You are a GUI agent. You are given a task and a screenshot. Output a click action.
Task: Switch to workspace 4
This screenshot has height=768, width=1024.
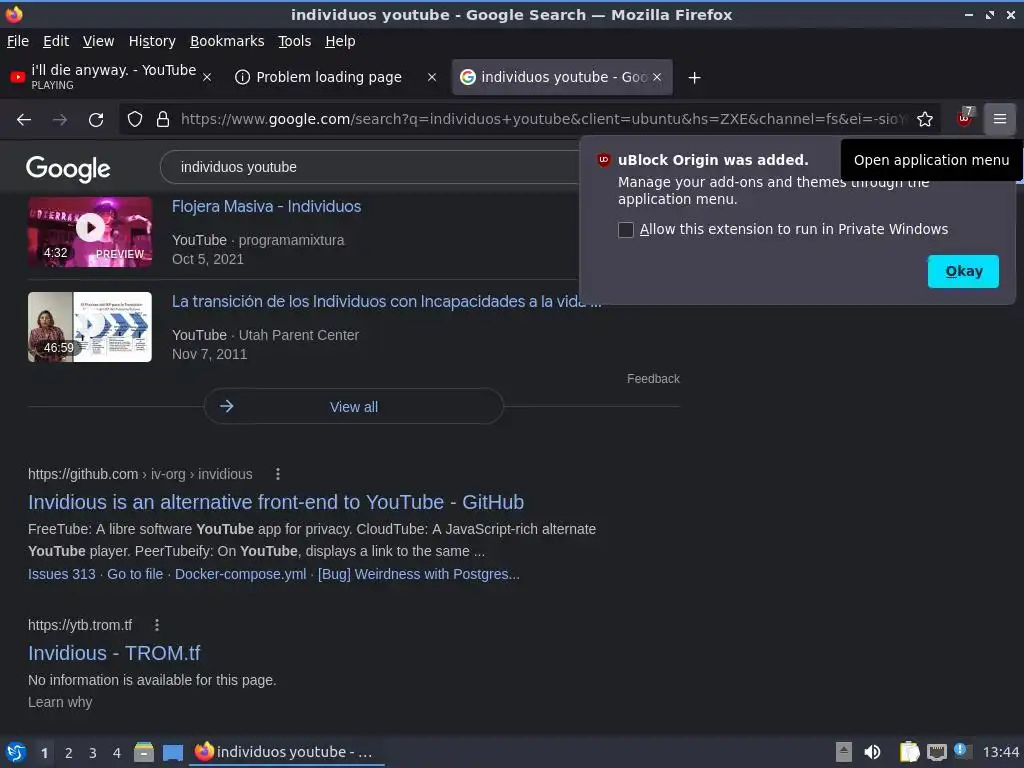[117, 753]
